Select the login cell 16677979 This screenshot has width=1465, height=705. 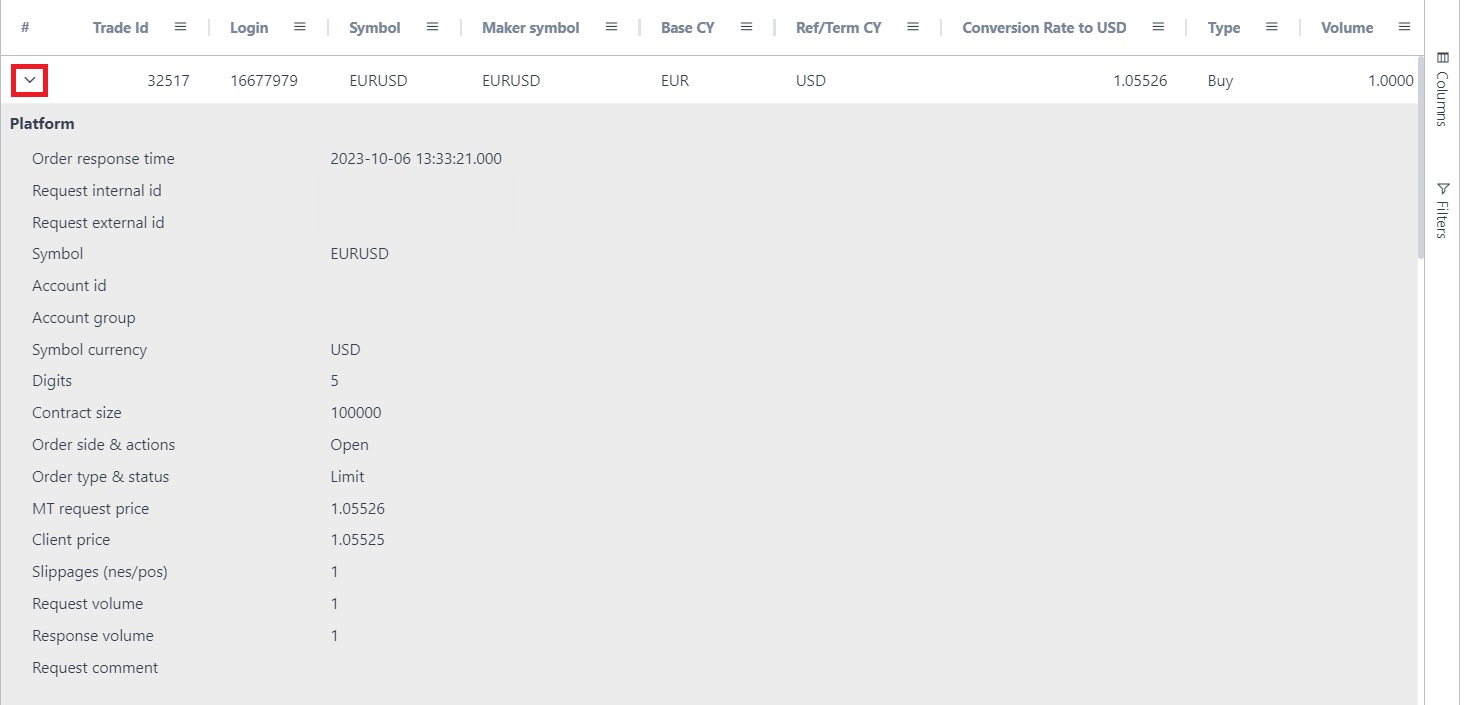(x=264, y=81)
